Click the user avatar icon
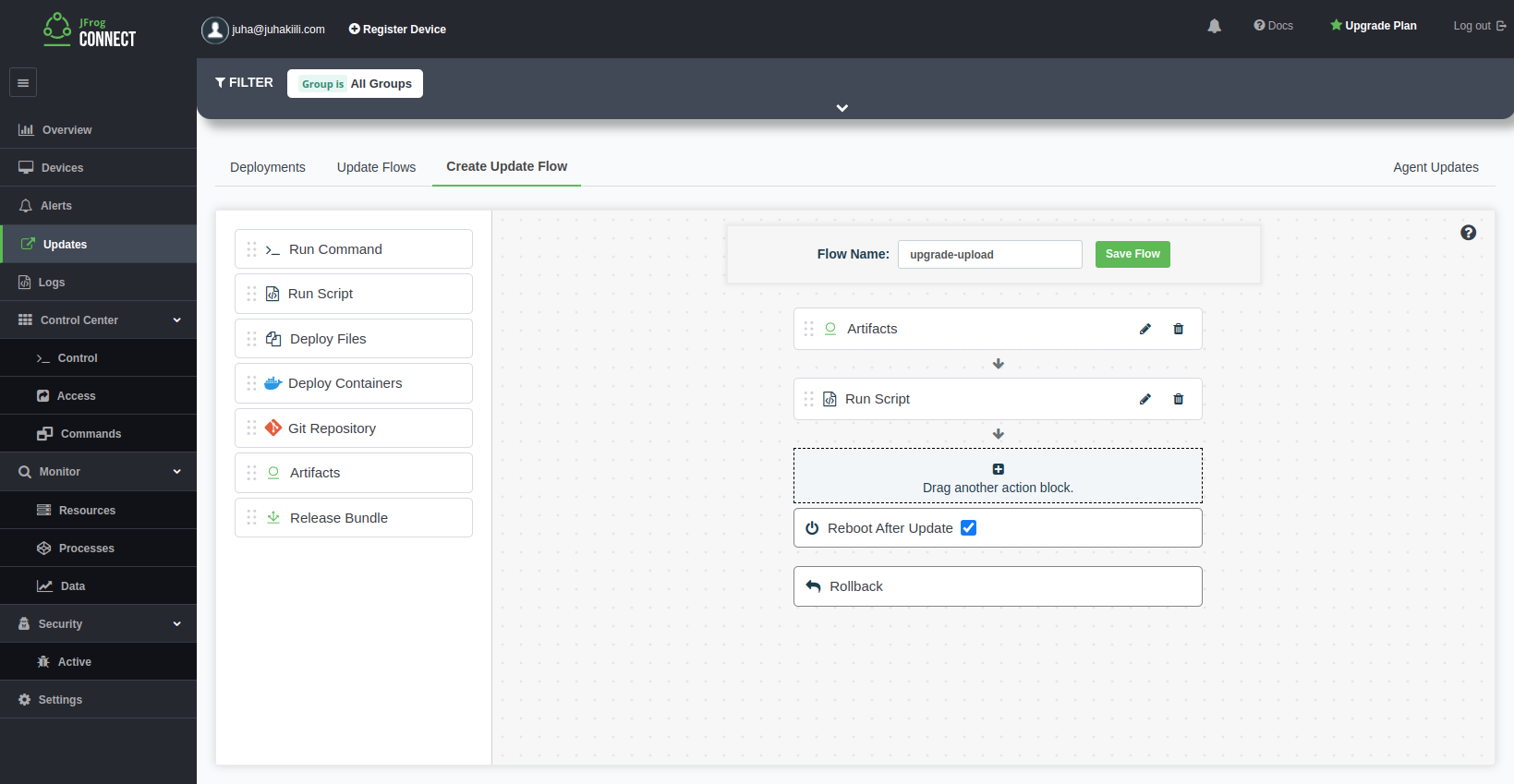 [x=214, y=30]
